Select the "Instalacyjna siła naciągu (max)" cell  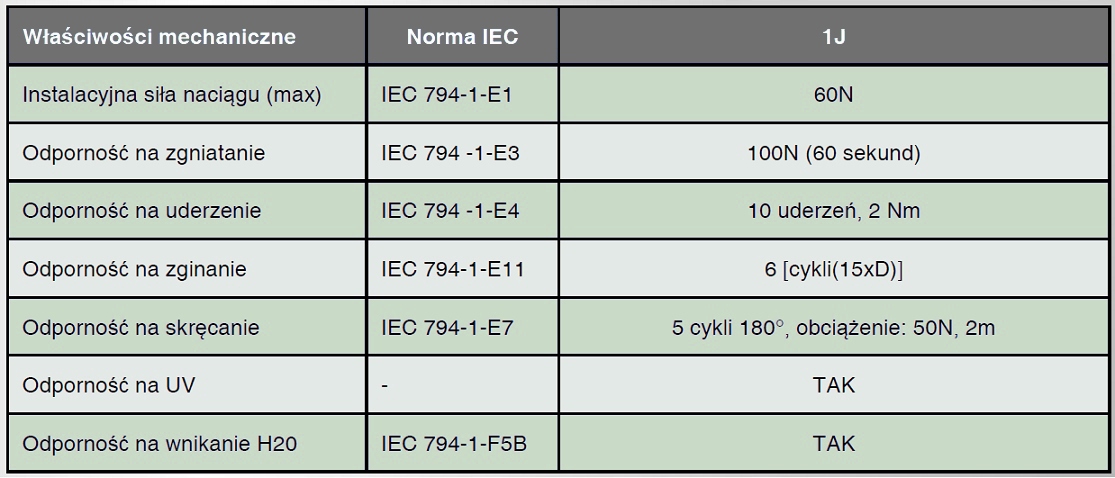(x=177, y=95)
